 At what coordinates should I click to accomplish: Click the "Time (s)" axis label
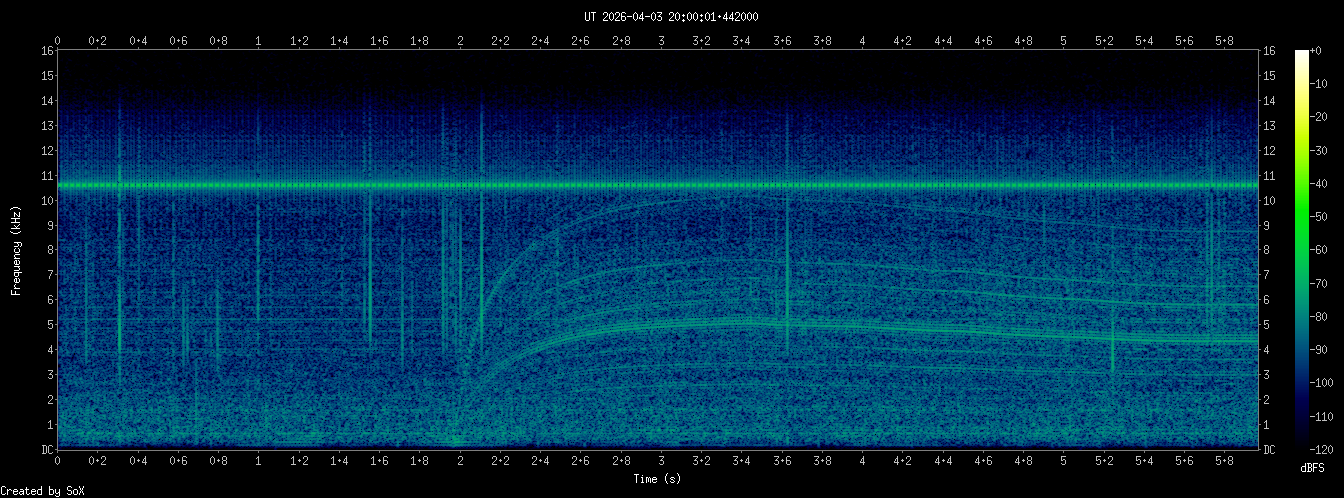pos(658,479)
